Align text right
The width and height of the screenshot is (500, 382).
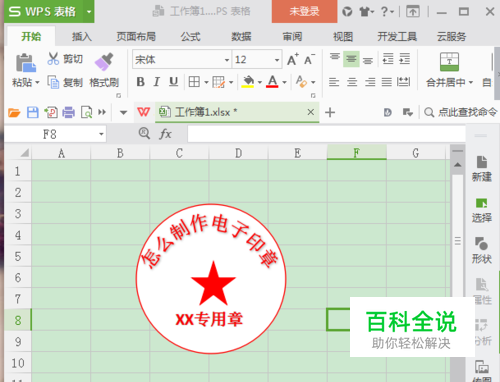click(370, 82)
